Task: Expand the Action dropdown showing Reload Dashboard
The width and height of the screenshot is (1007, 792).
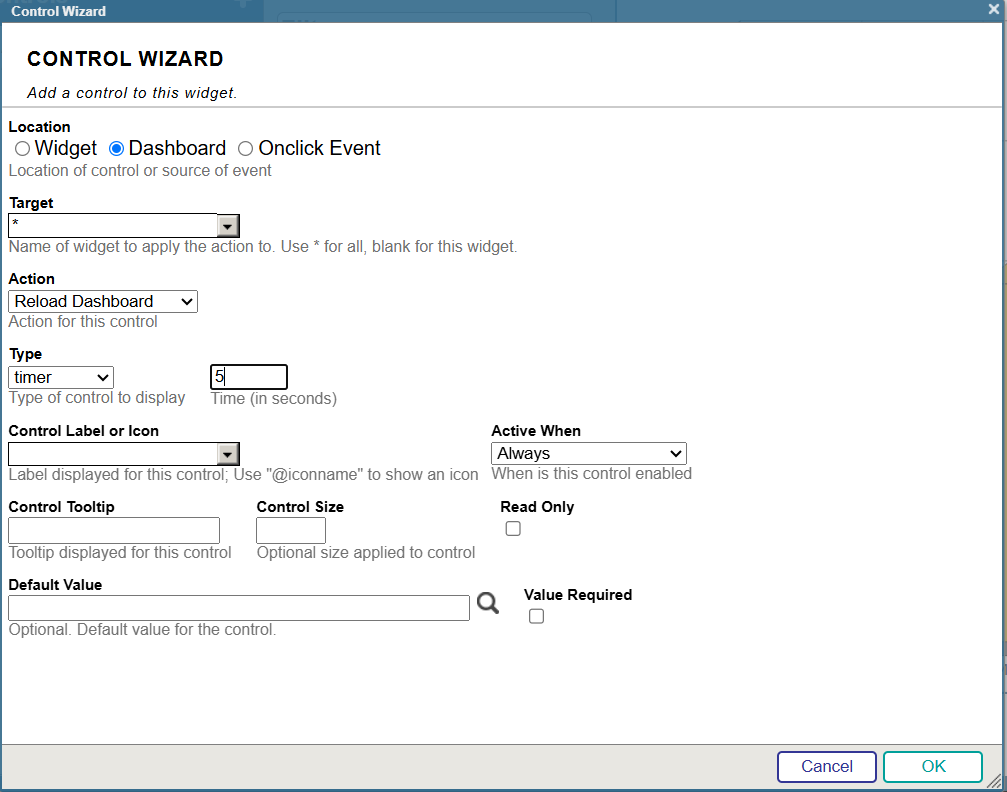Action: tap(103, 301)
